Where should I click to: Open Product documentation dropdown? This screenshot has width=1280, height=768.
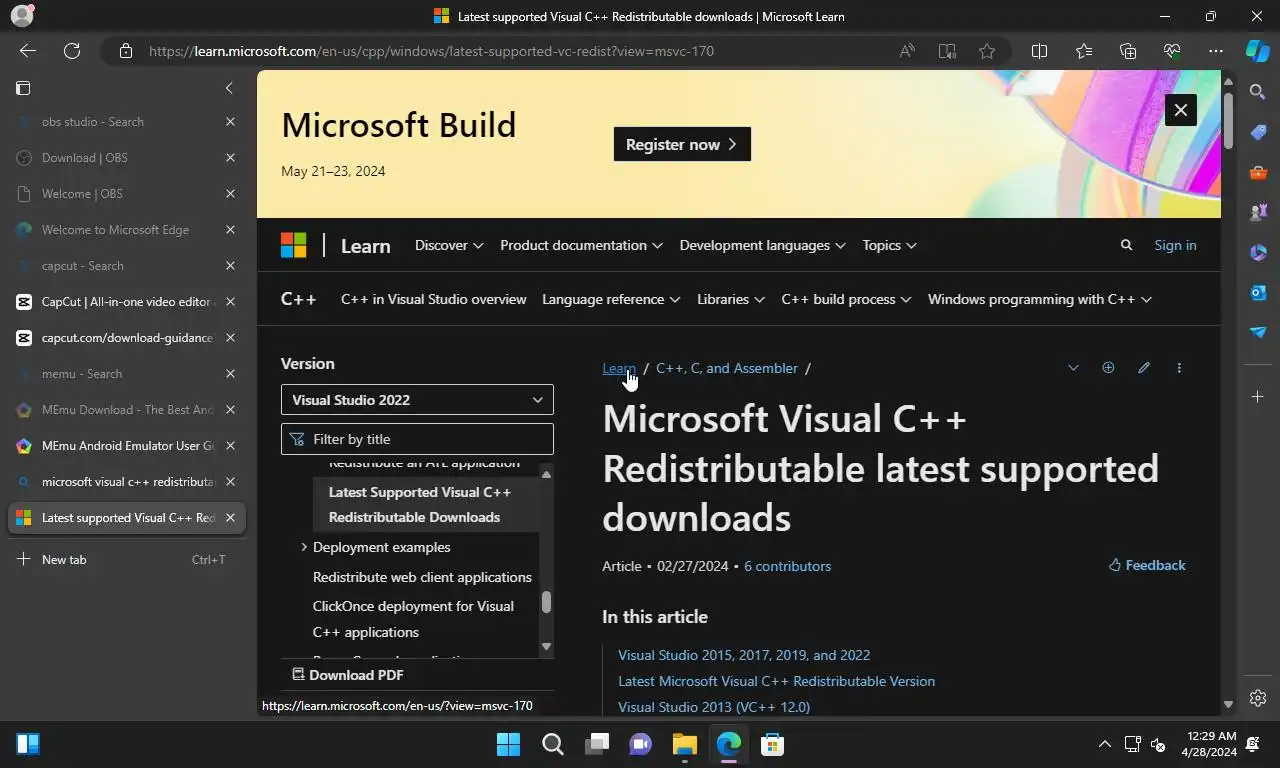581,245
